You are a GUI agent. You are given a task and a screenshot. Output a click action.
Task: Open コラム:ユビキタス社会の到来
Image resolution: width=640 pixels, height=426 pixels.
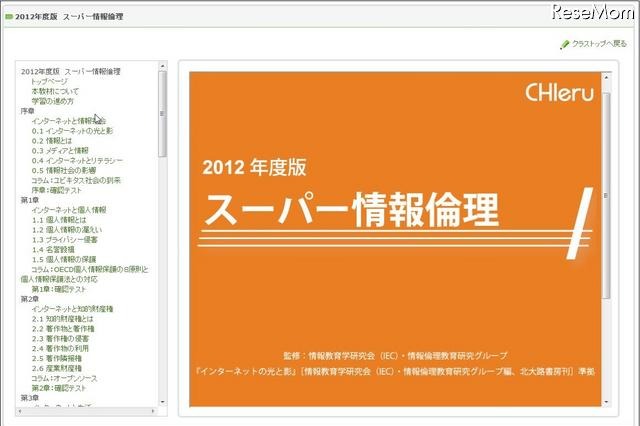tap(76, 180)
